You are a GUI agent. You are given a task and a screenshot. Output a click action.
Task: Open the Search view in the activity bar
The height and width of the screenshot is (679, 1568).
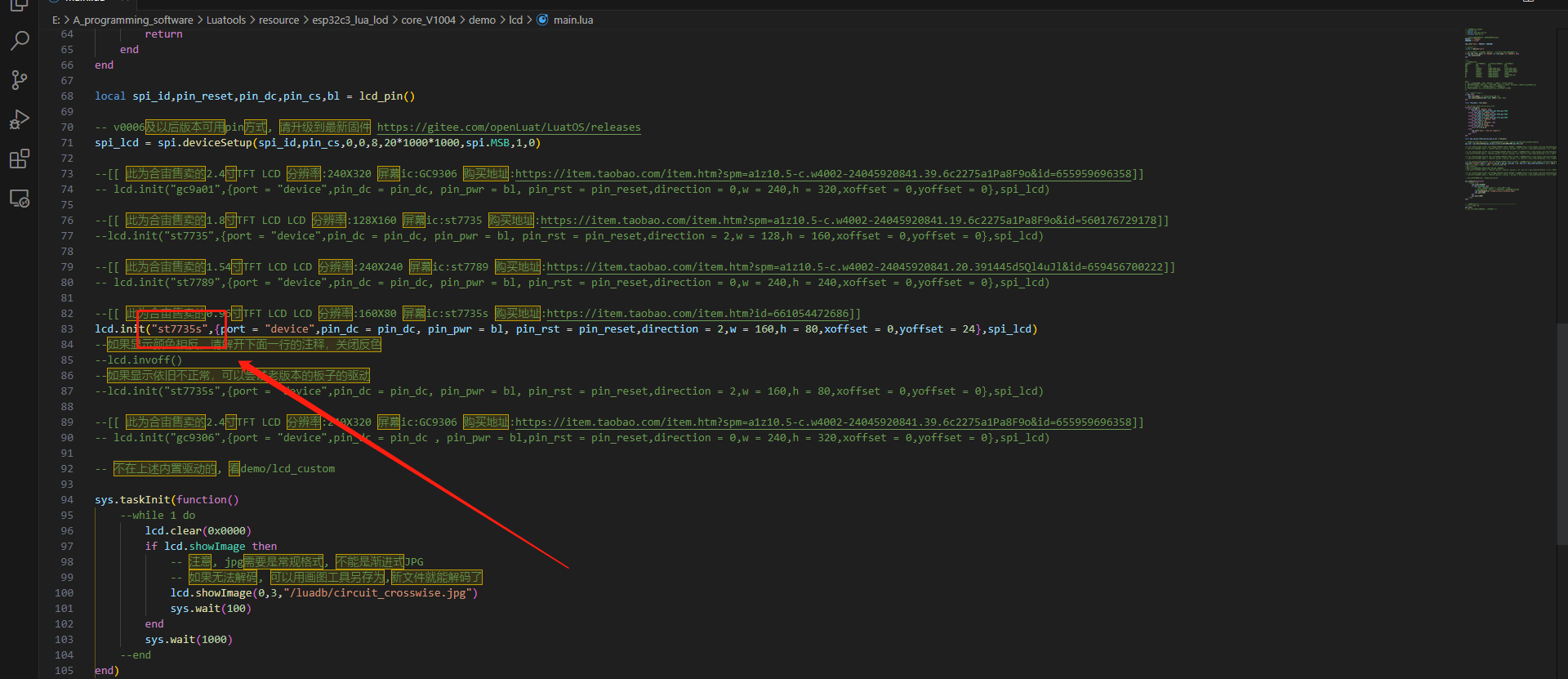(x=20, y=40)
